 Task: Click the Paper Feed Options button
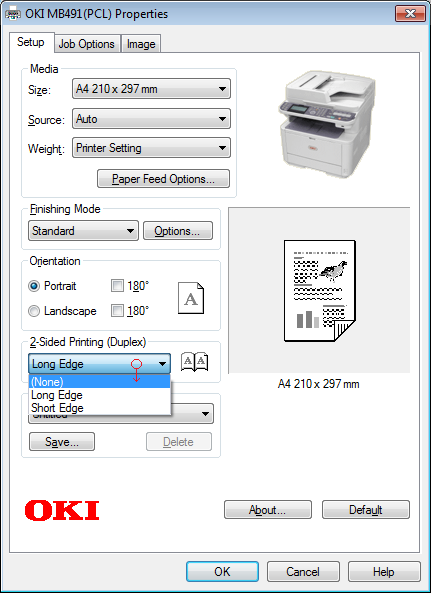point(163,179)
